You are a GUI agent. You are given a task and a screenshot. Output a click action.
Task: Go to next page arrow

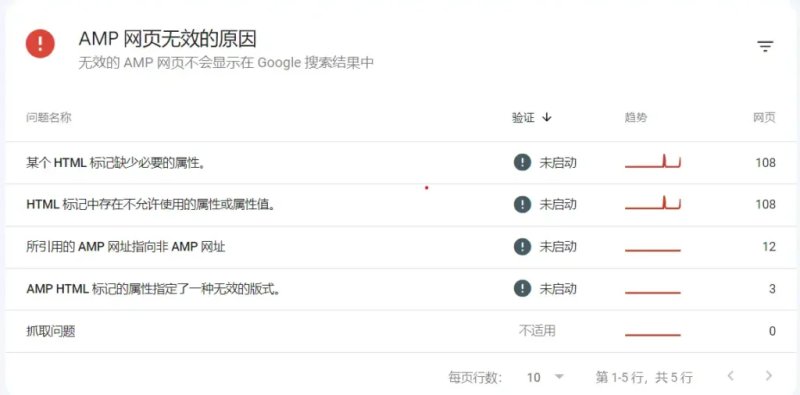click(x=769, y=377)
